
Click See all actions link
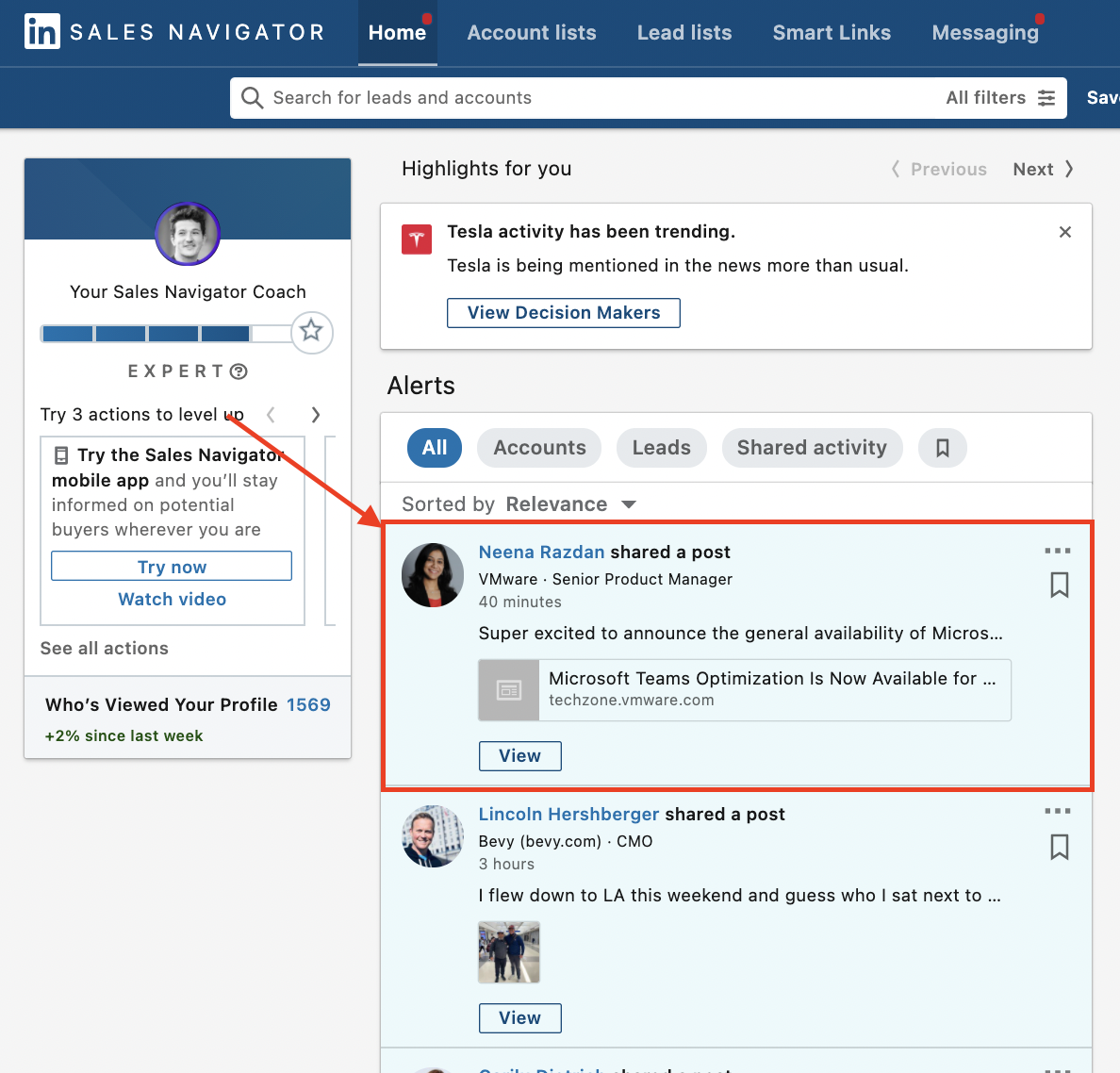(x=105, y=649)
